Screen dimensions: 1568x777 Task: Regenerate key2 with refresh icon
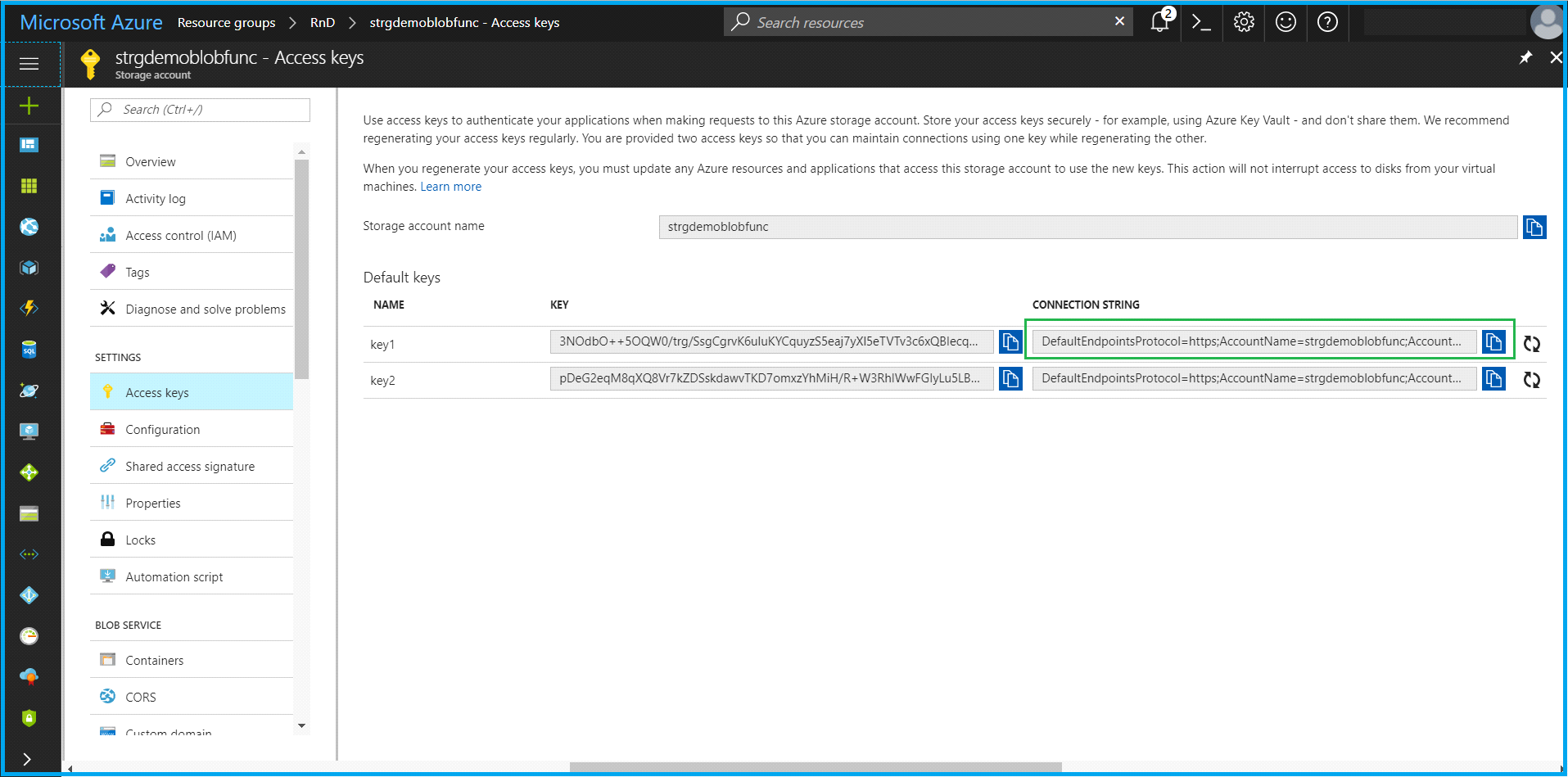pos(1531,380)
